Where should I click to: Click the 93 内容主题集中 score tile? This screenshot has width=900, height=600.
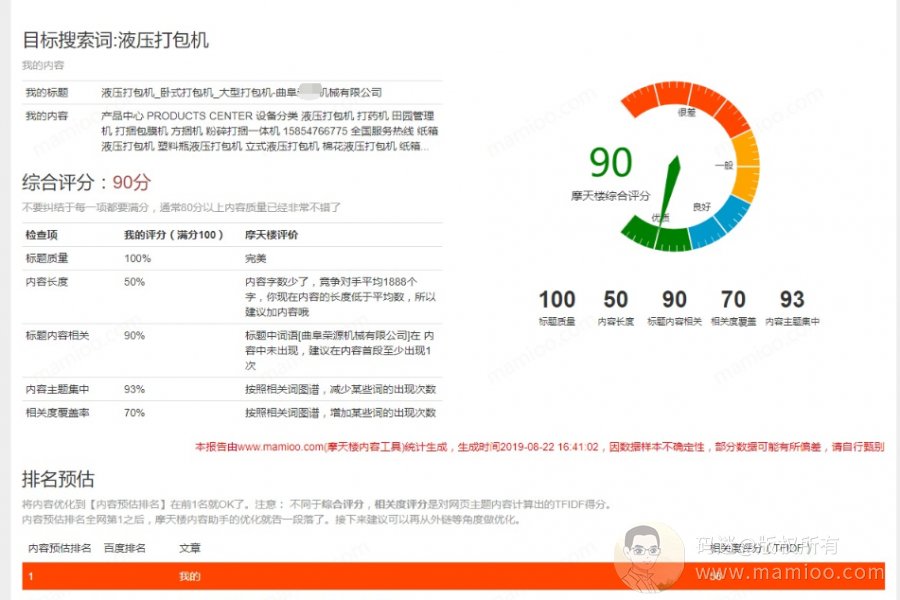(x=792, y=306)
